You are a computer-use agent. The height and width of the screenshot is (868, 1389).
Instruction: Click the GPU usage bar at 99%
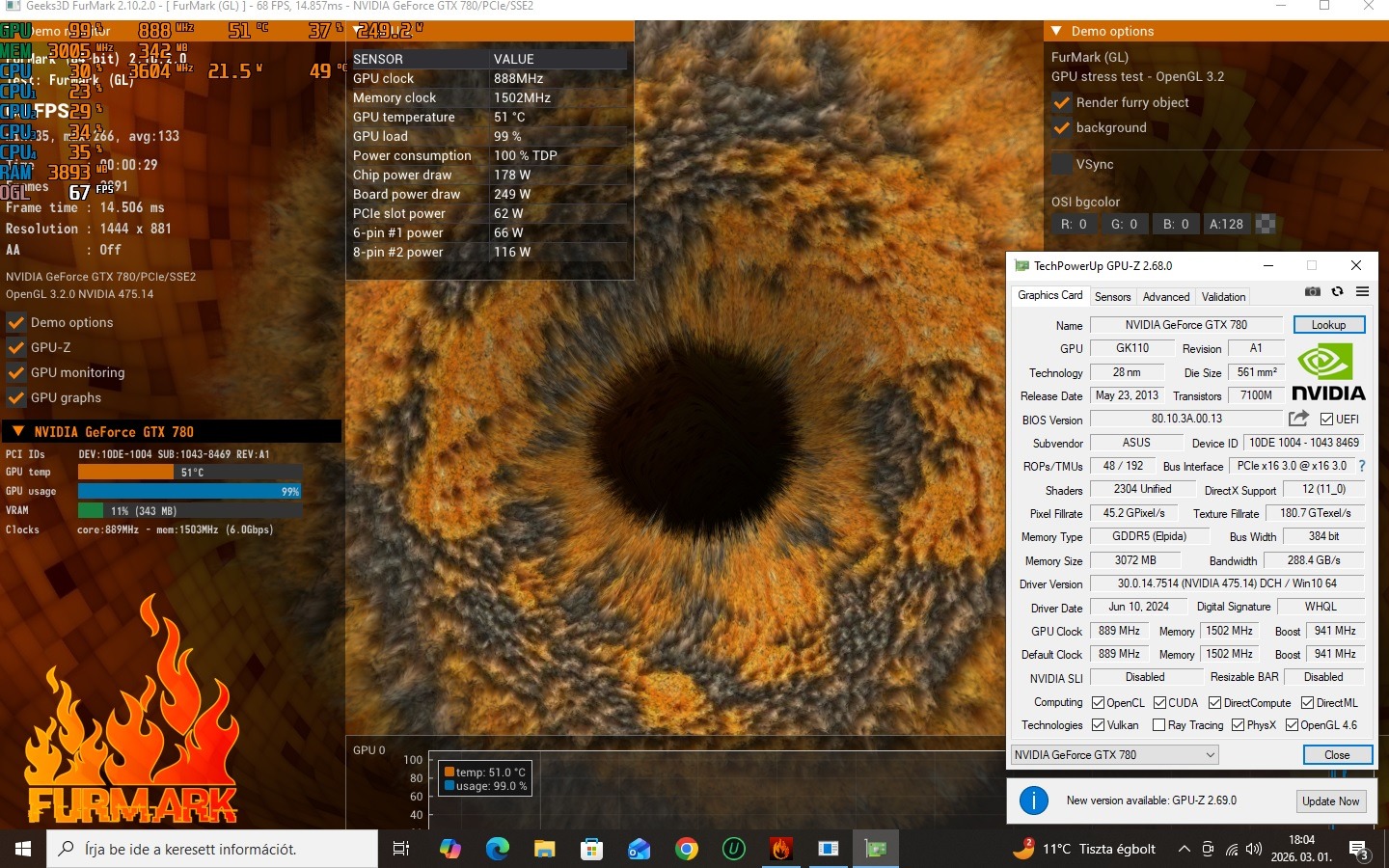[x=190, y=492]
